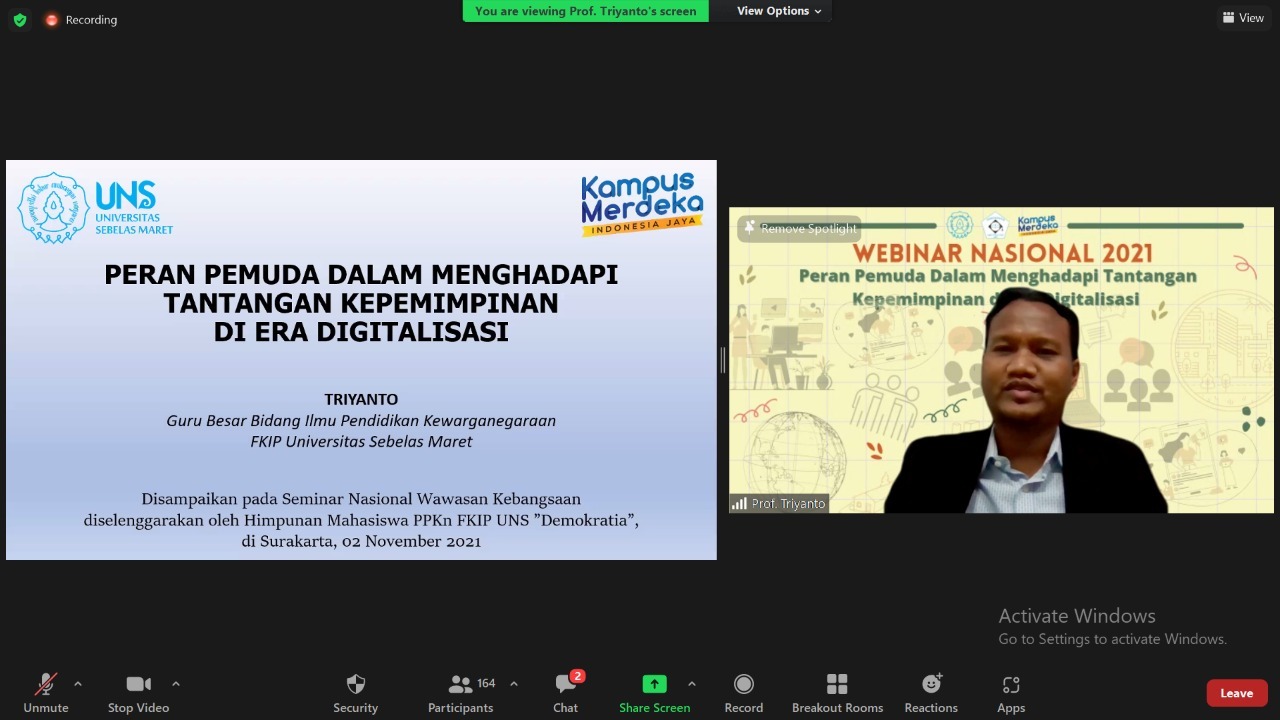The height and width of the screenshot is (720, 1280).
Task: Expand participants options arrow next to 164
Action: point(514,684)
